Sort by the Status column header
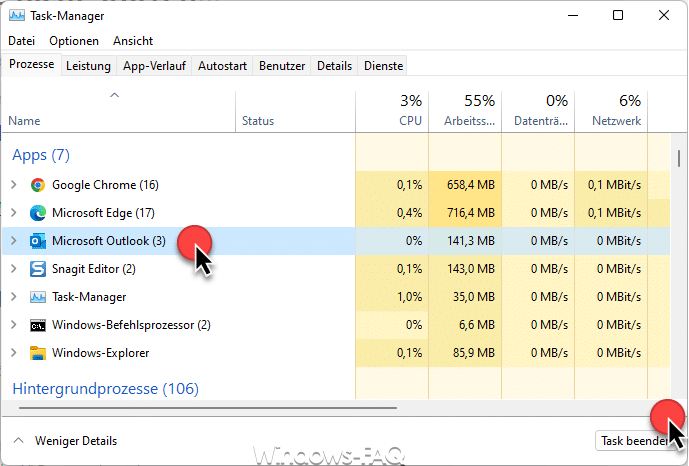The image size is (689, 466). point(295,112)
